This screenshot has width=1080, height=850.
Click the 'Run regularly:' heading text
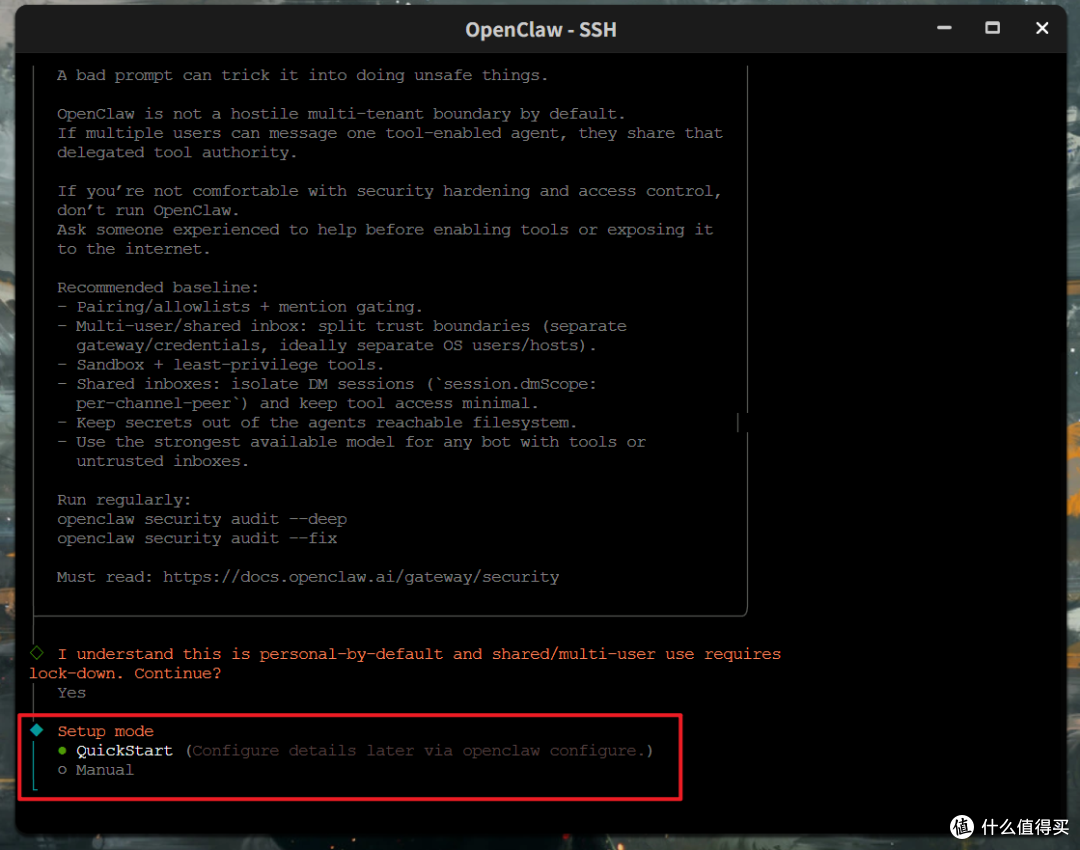124,500
